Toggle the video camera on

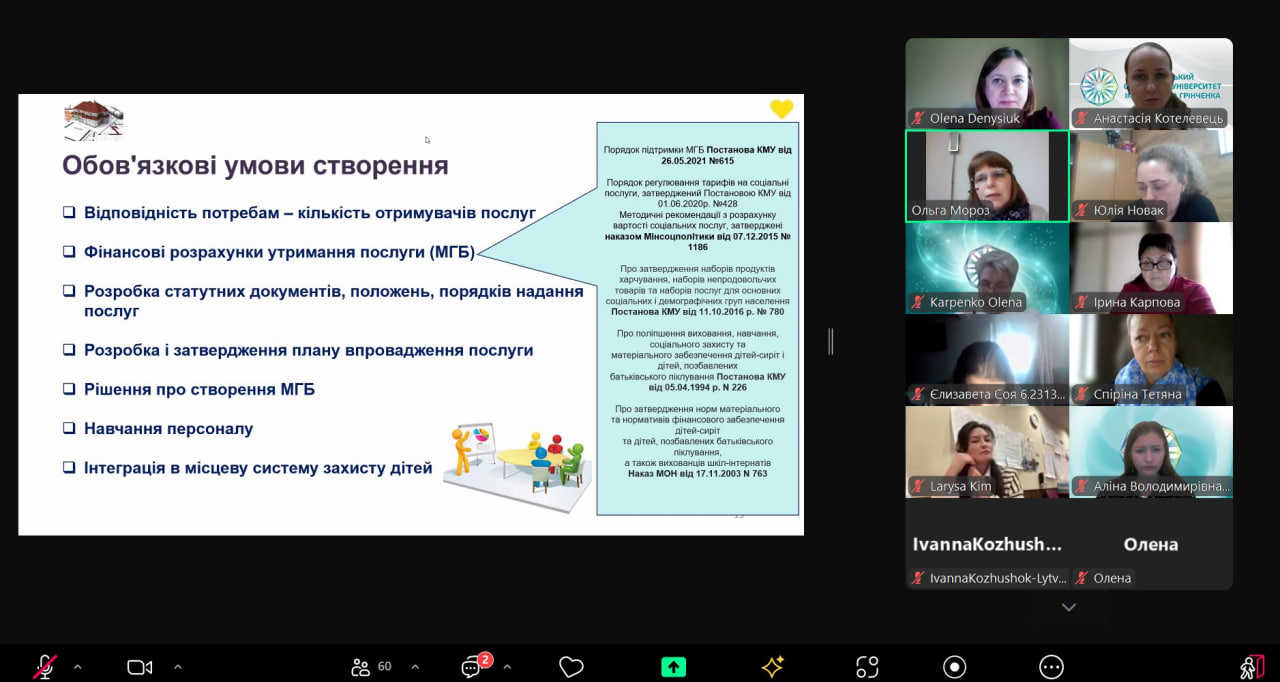[140, 667]
